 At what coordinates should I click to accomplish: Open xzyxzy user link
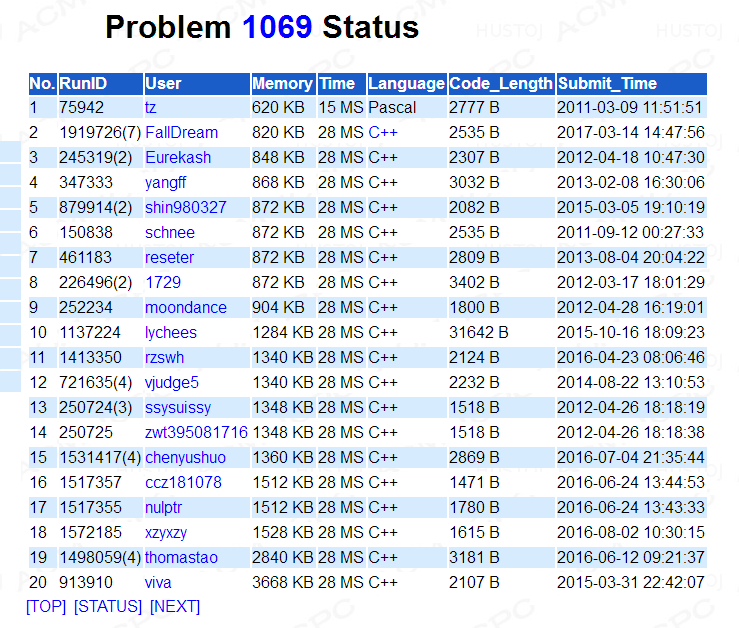pyautogui.click(x=166, y=532)
